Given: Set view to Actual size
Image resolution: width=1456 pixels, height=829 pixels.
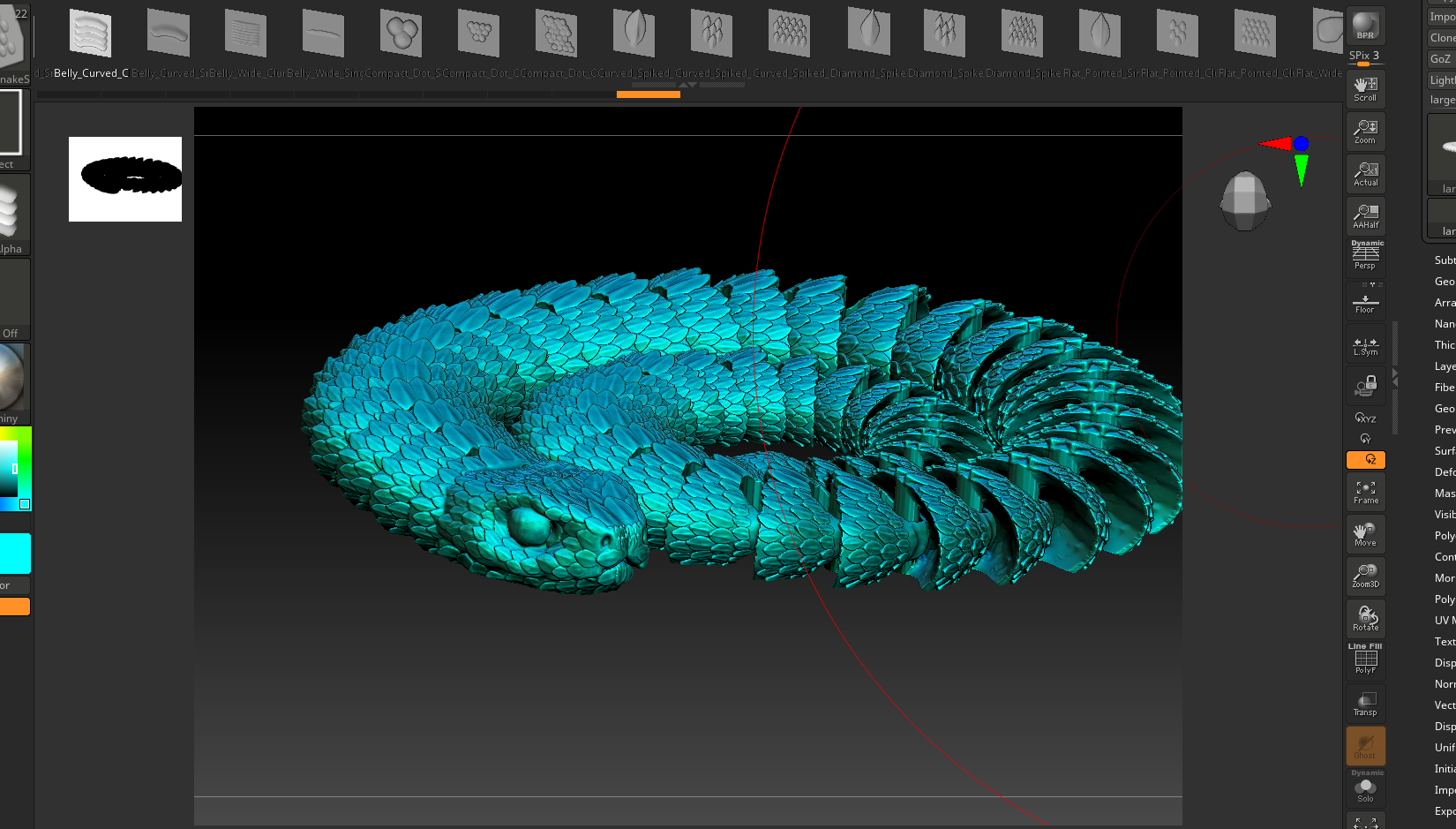Looking at the screenshot, I should click(1365, 174).
